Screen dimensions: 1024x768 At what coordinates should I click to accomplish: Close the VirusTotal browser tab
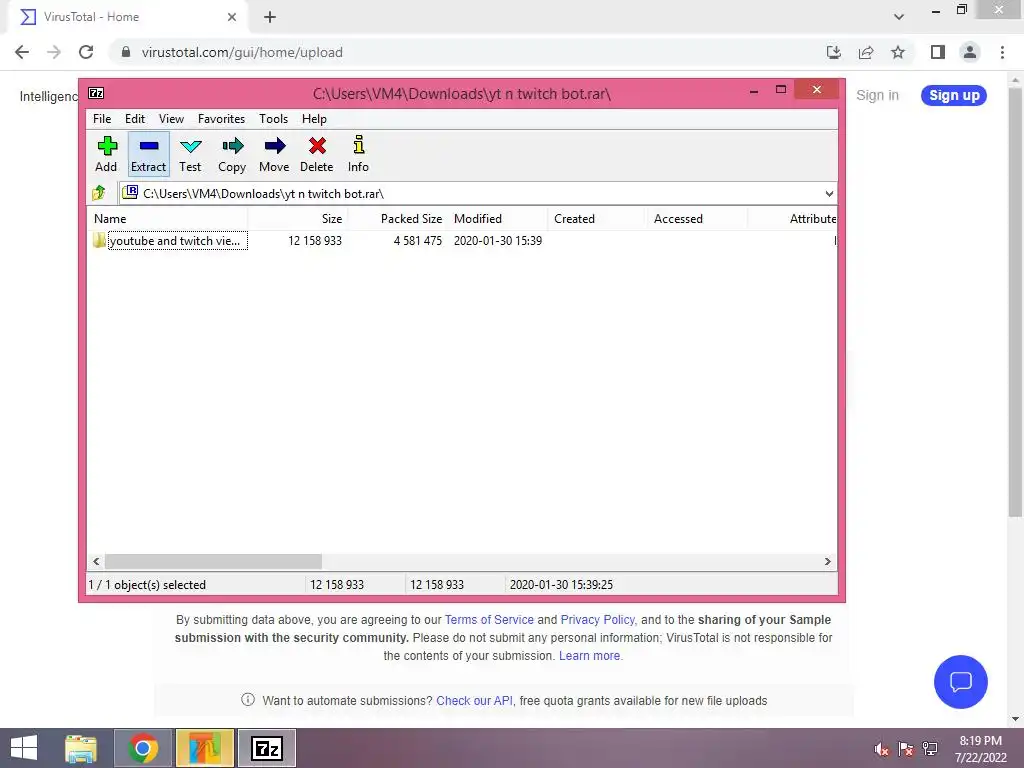232,17
